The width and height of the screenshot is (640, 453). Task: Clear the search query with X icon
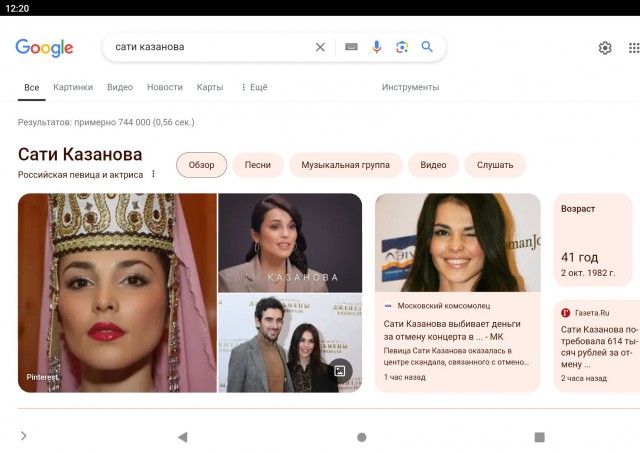[x=320, y=47]
